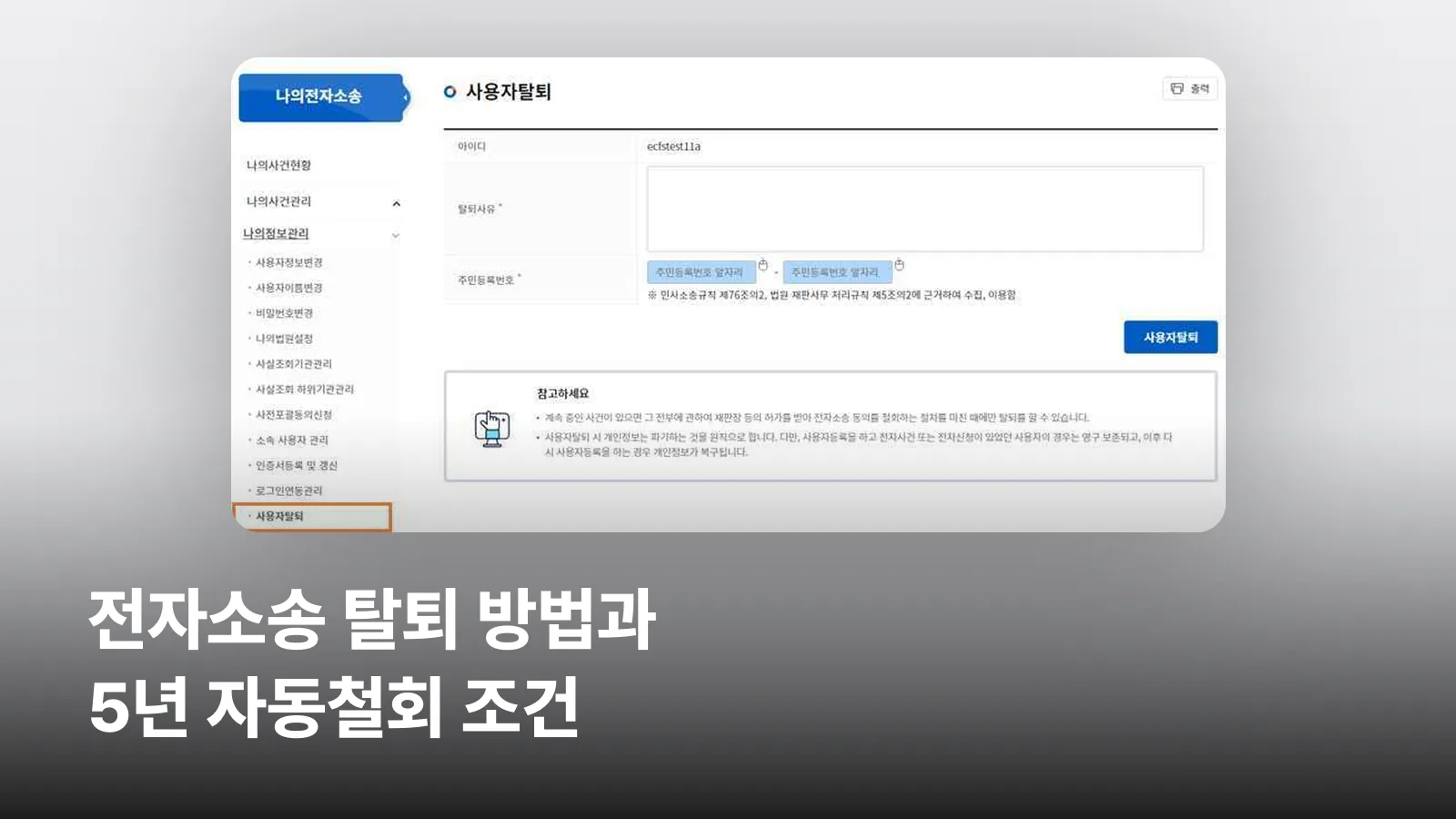The width and height of the screenshot is (1456, 819).
Task: Select 소속 사용자 관리 in sidebar
Action: [x=291, y=440]
